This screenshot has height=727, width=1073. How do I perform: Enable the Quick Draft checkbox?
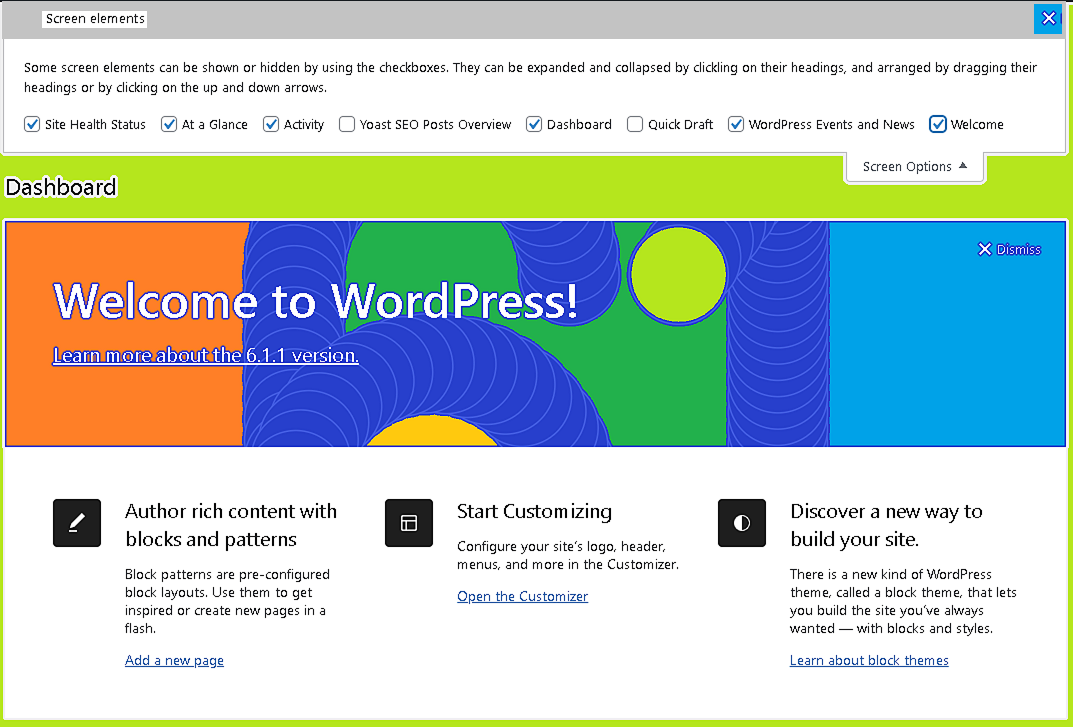[635, 124]
